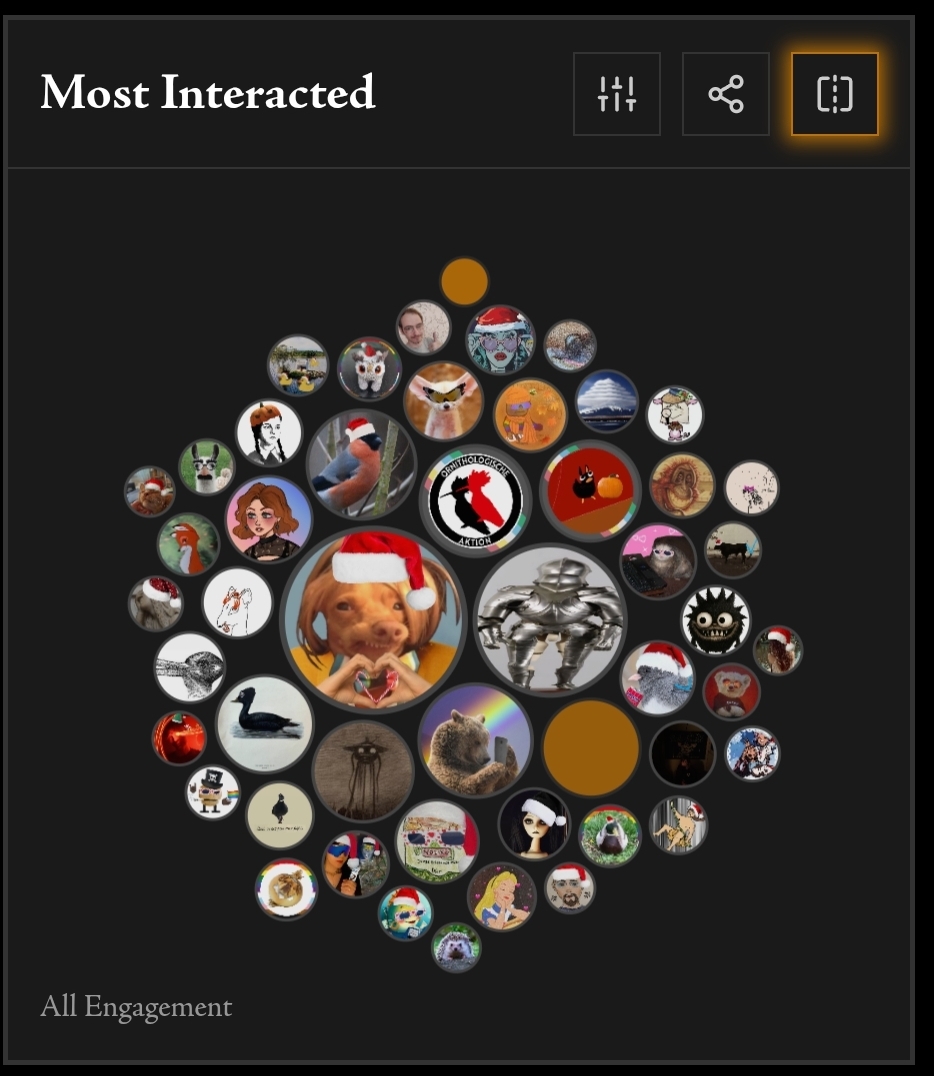Open the black spiky monster avatar
Screen dimensions: 934x1076
[716, 620]
